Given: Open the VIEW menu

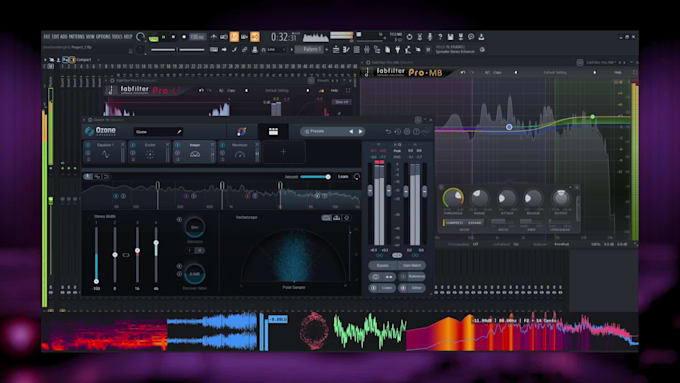Looking at the screenshot, I should coord(89,37).
